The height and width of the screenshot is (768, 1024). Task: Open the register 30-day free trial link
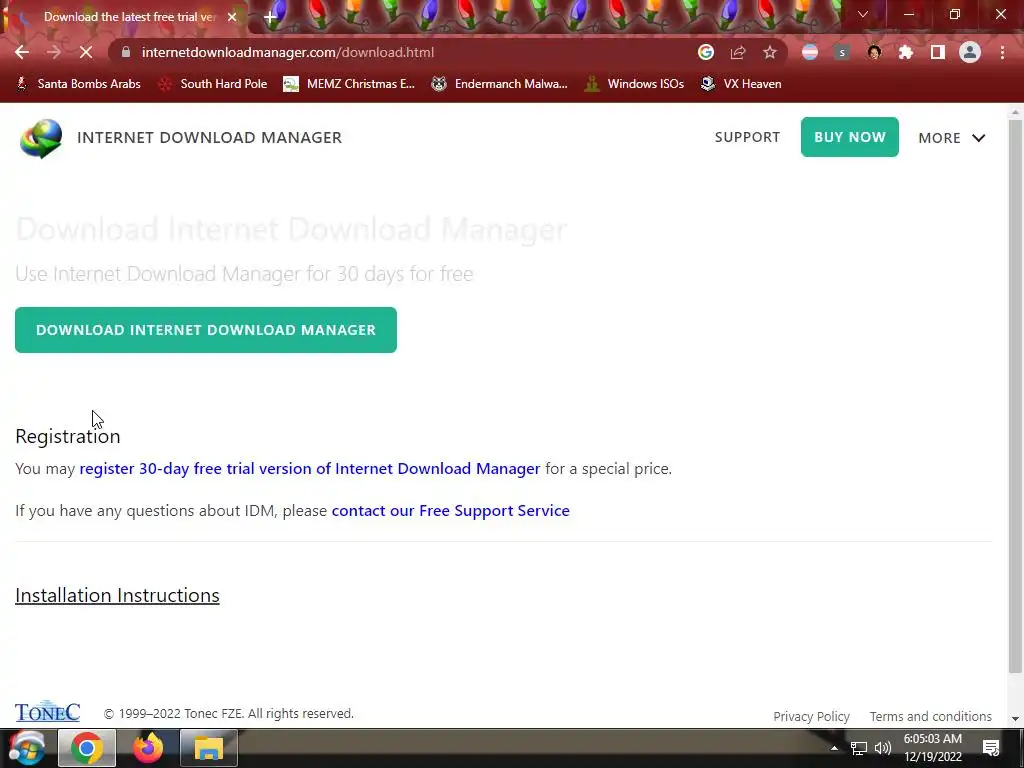310,469
